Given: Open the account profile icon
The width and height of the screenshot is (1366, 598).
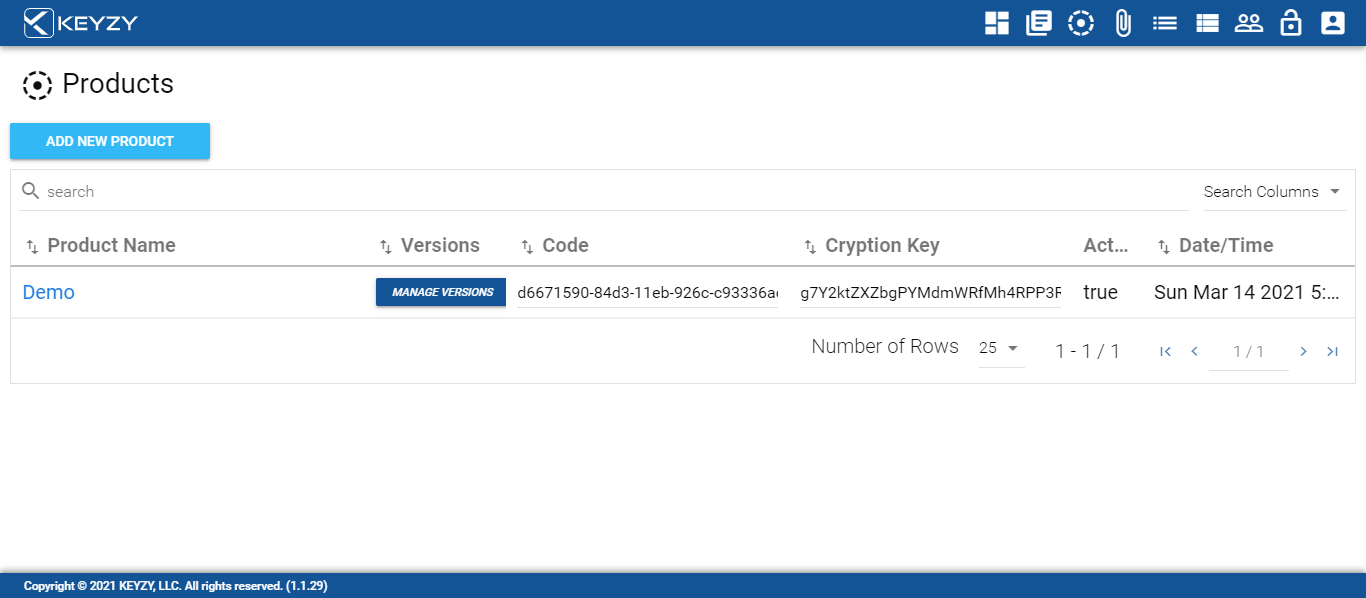Looking at the screenshot, I should point(1332,22).
